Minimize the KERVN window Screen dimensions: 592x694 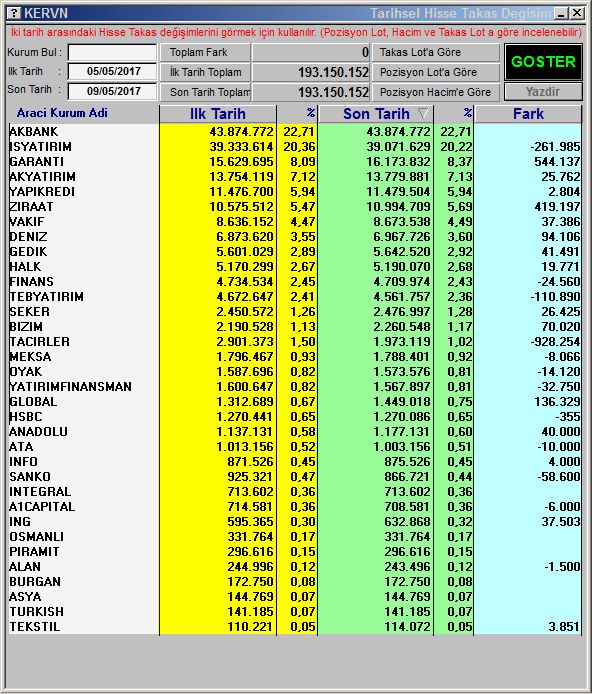coord(561,13)
